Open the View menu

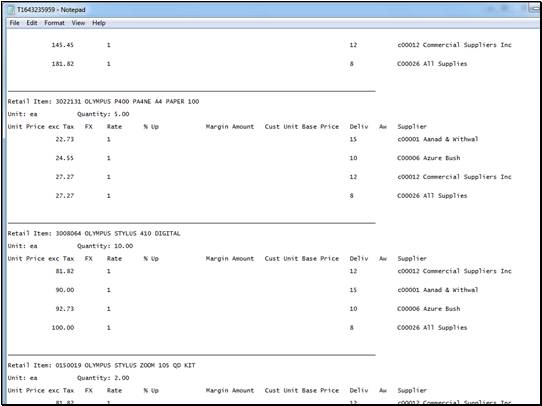coord(78,23)
